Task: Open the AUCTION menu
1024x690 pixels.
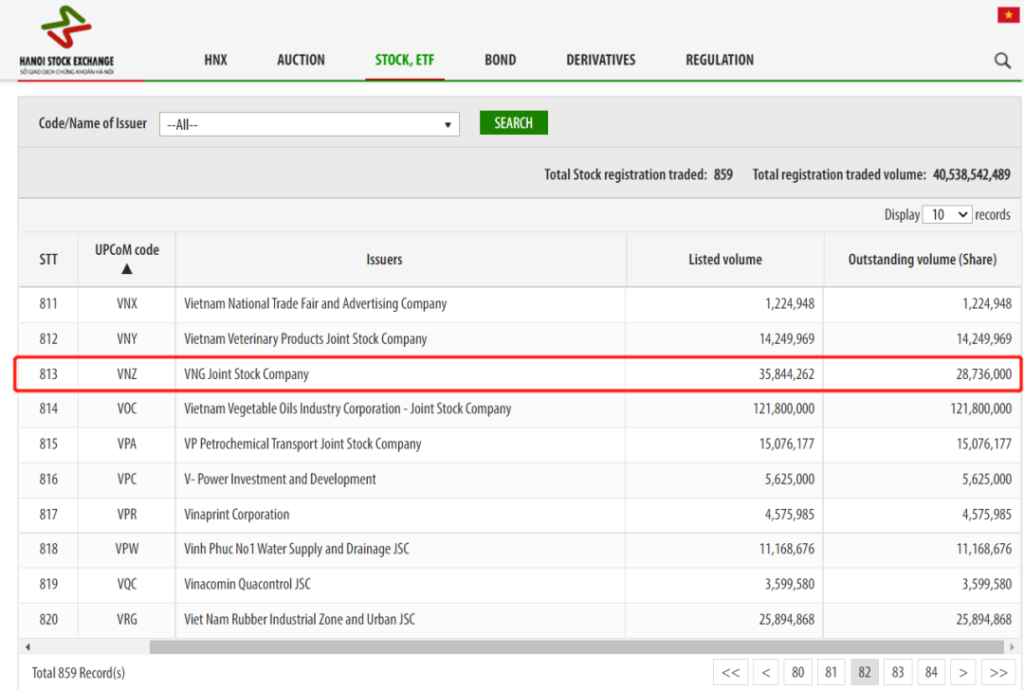Action: click(x=300, y=60)
